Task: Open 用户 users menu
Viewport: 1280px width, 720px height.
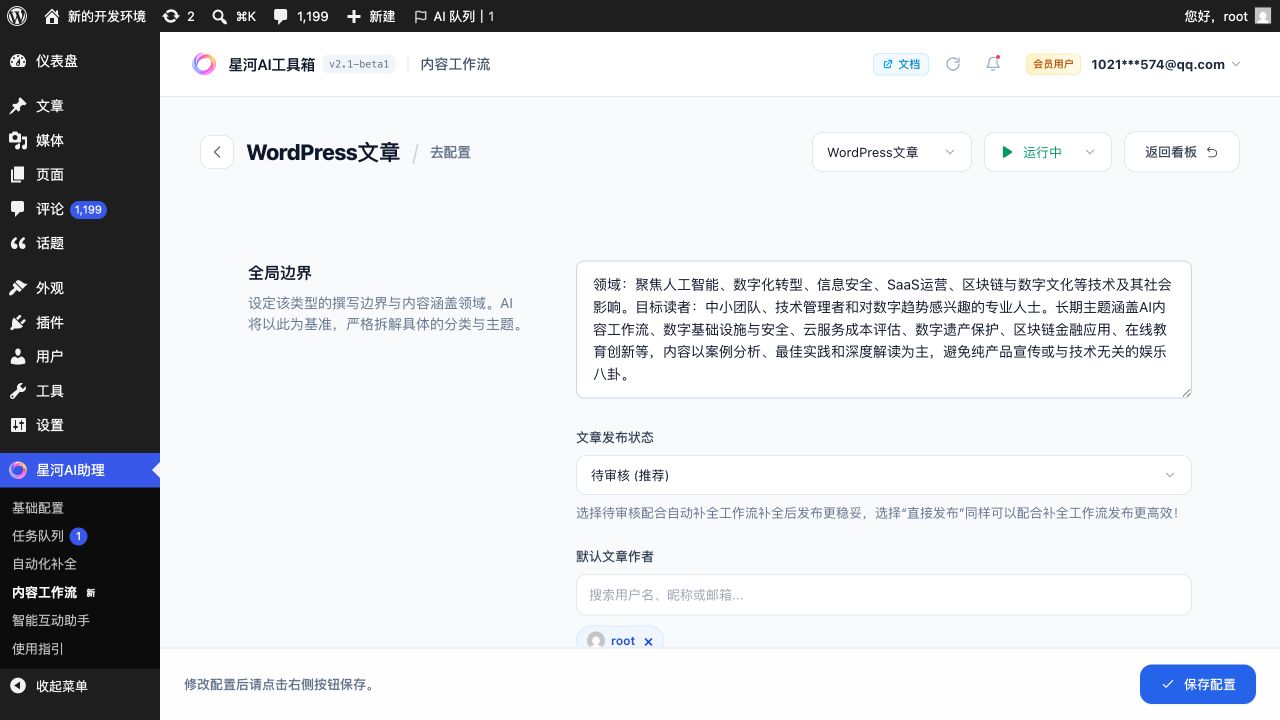Action: [x=80, y=356]
